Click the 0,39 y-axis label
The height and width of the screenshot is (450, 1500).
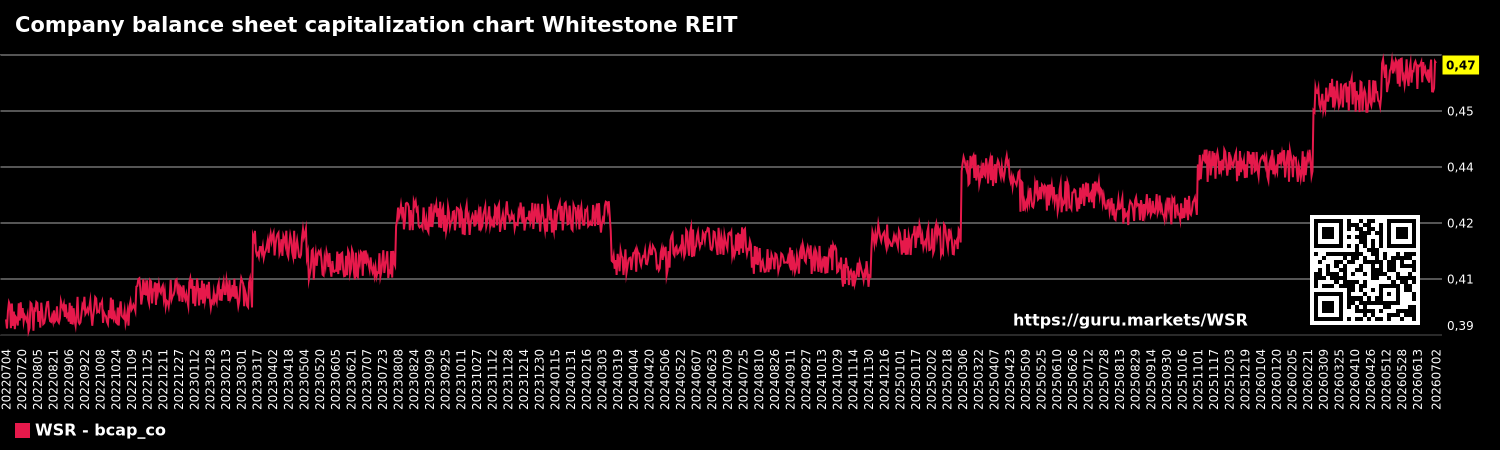[1460, 326]
